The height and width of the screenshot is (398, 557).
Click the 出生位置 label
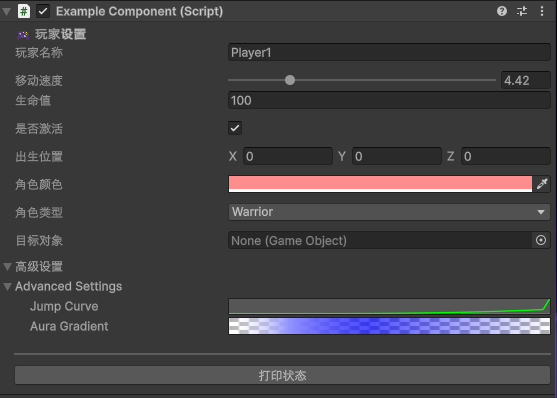click(x=39, y=156)
